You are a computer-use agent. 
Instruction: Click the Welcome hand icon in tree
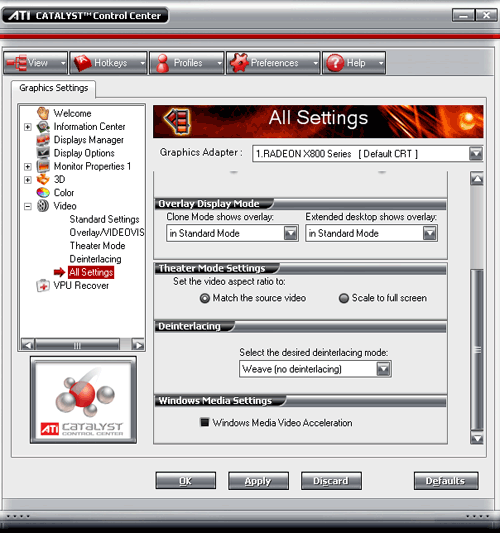[43, 113]
